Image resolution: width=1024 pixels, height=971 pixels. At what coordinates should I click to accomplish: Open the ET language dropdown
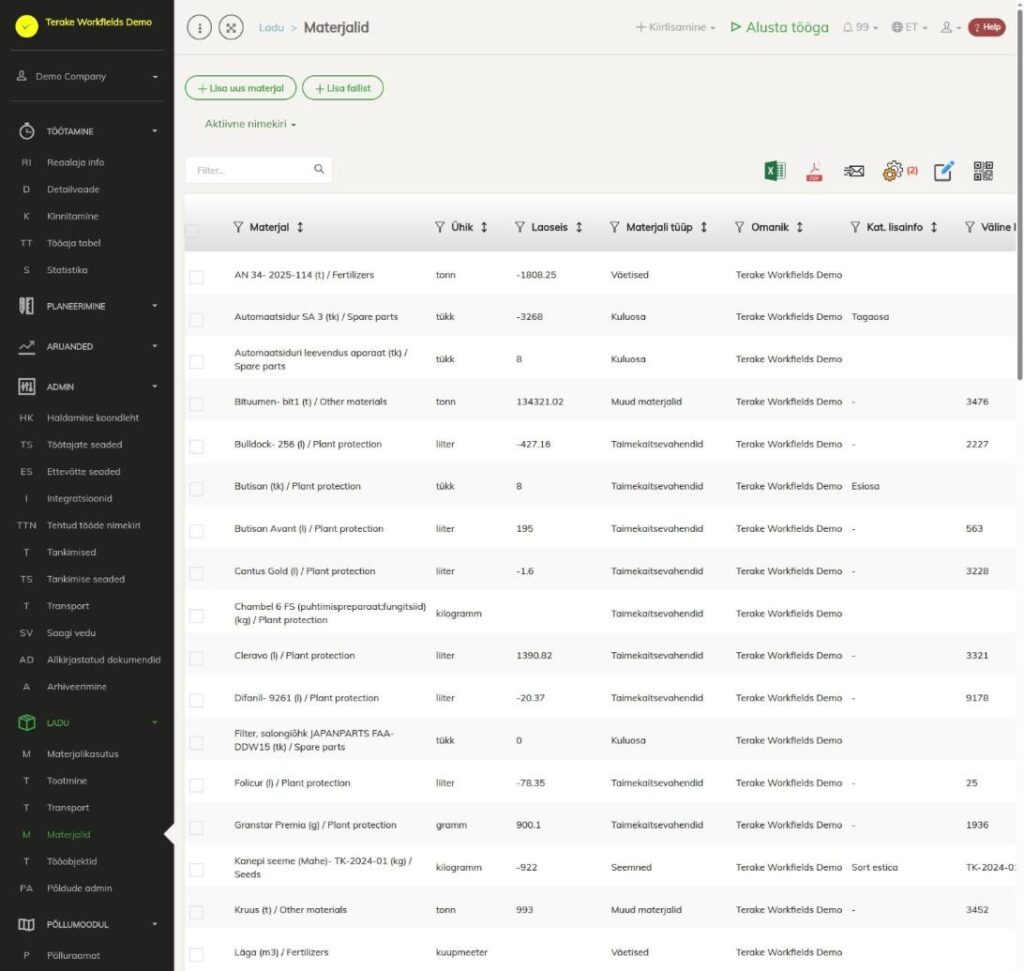(x=909, y=27)
